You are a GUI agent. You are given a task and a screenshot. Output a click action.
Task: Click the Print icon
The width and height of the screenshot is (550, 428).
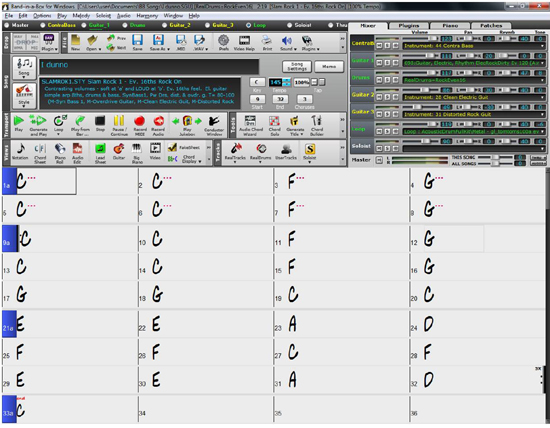pyautogui.click(x=267, y=42)
